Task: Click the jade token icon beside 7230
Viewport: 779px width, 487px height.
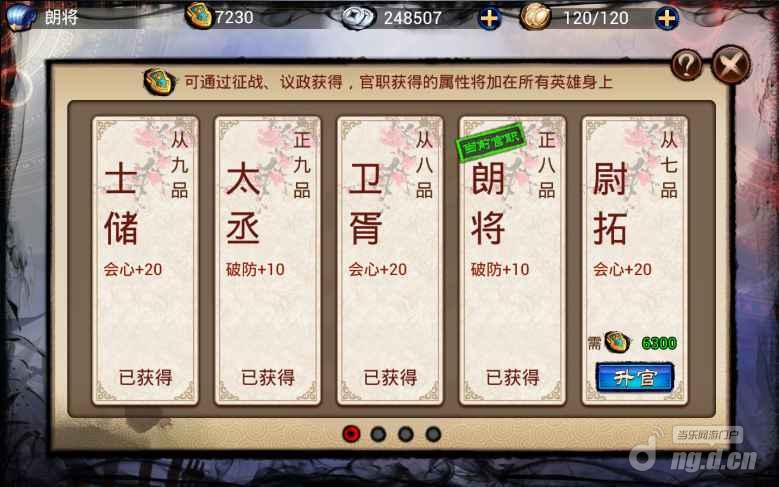Action: [198, 16]
